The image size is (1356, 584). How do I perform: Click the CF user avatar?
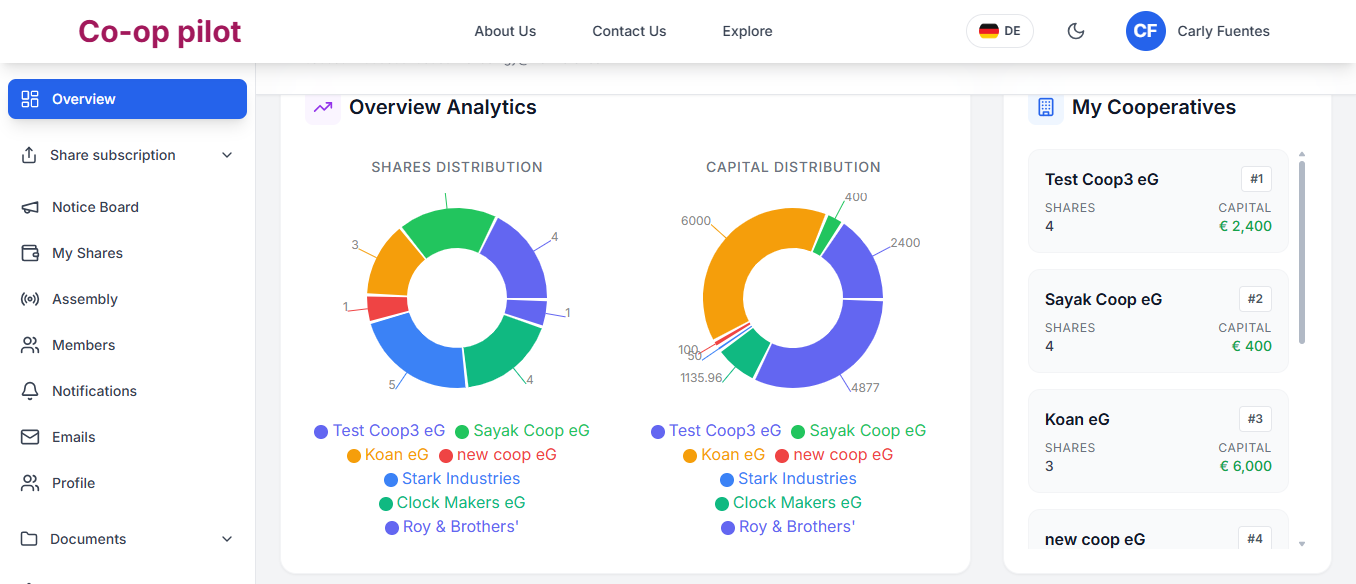(1145, 31)
